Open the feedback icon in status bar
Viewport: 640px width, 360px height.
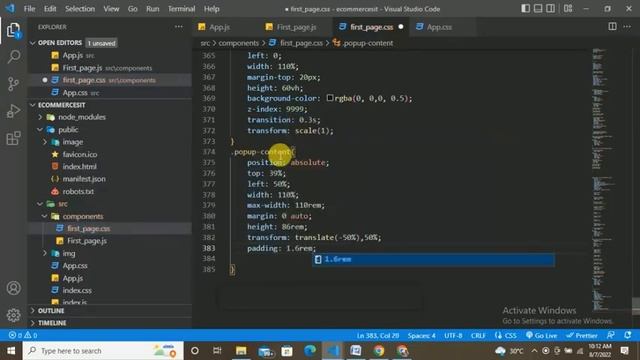coord(611,335)
